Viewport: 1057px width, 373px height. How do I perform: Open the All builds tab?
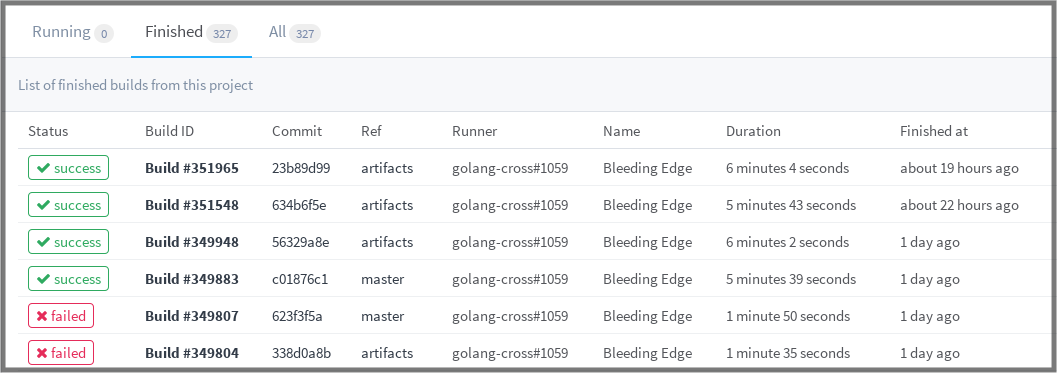coord(294,32)
